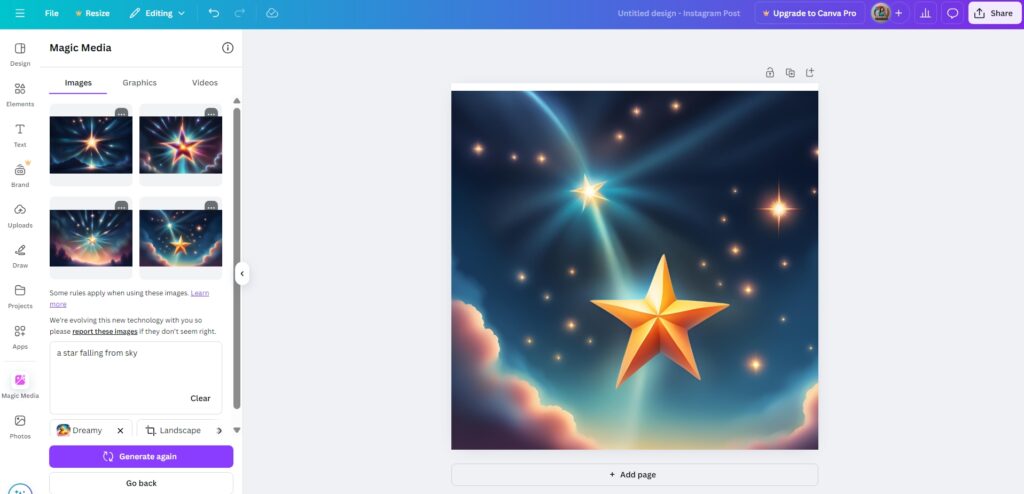Image resolution: width=1024 pixels, height=494 pixels.
Task: Toggle the page lock icon above canvas
Action: (769, 72)
